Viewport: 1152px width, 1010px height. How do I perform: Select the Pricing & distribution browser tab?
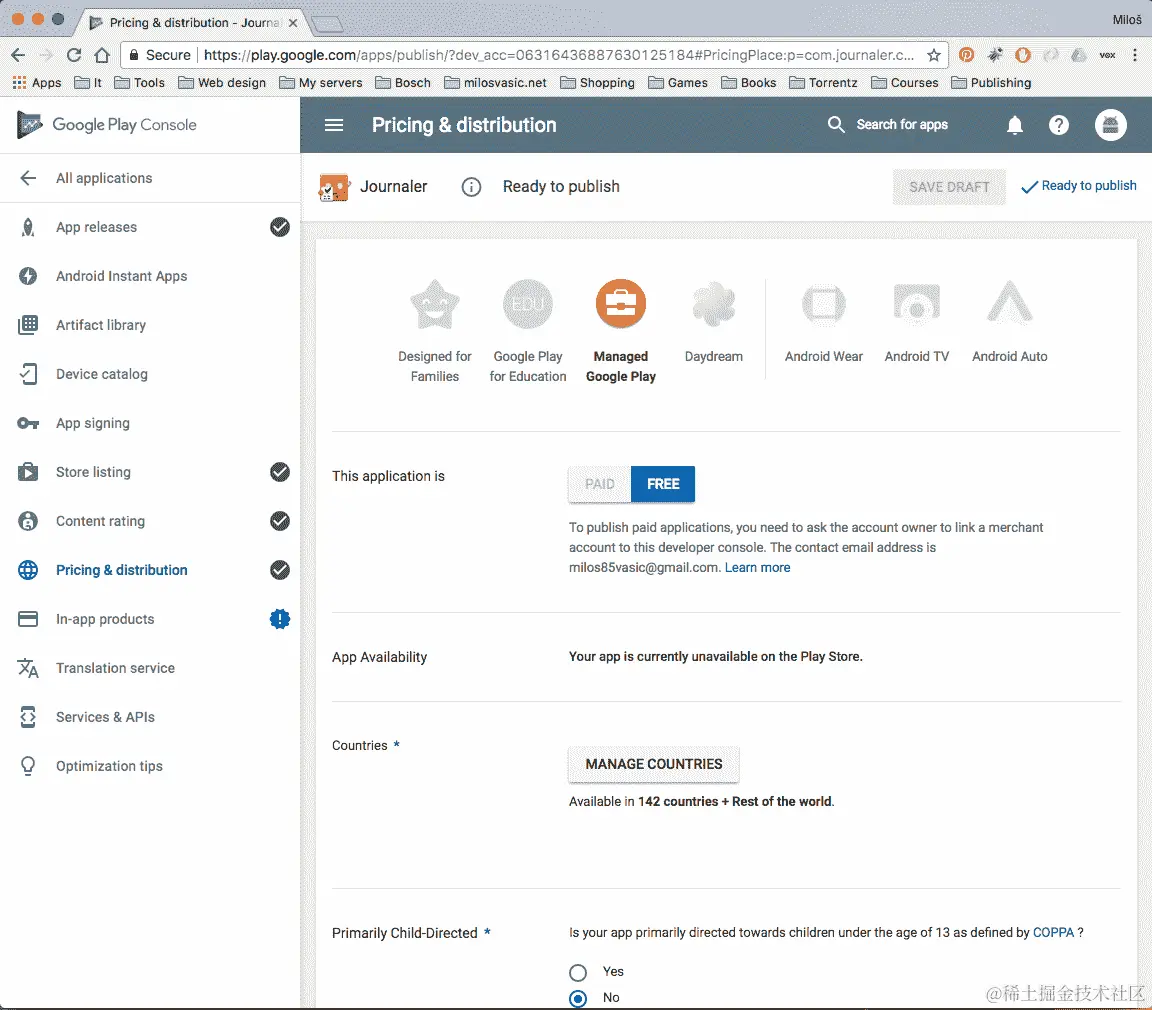pyautogui.click(x=195, y=23)
